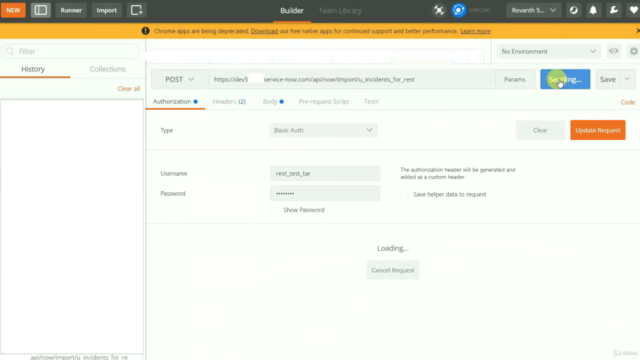Open the manage environments gear icon
640x360 pixels.
click(x=633, y=51)
